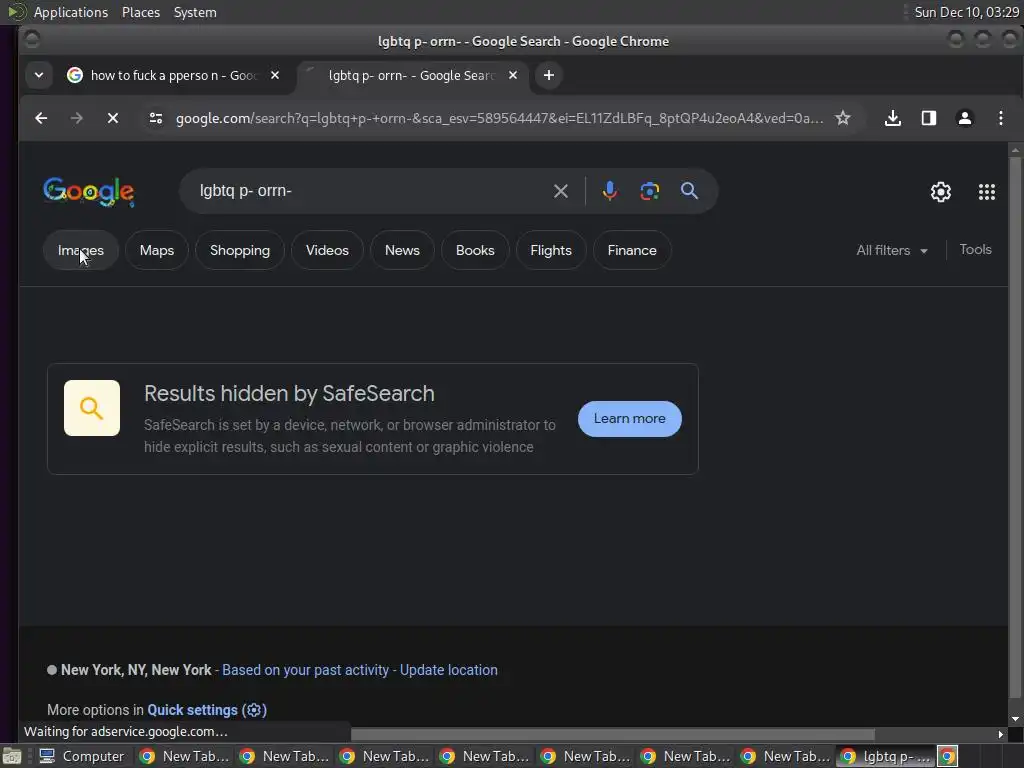Viewport: 1024px width, 768px height.
Task: Click horizontal scrollbar right arrow
Action: coord(1000,735)
